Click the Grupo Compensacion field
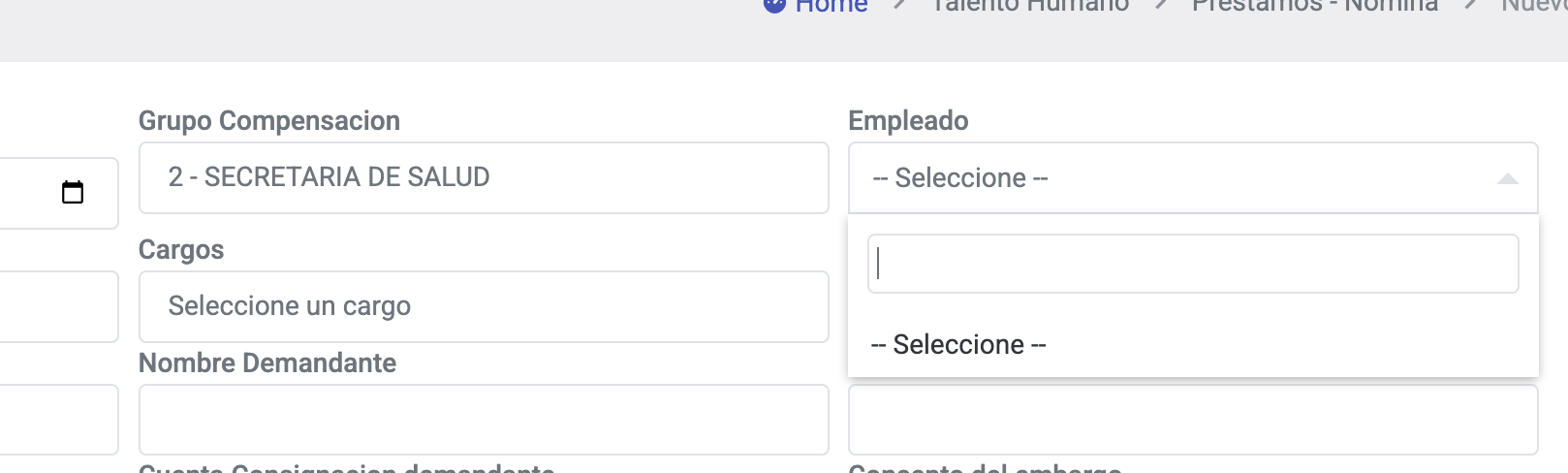 click(483, 178)
